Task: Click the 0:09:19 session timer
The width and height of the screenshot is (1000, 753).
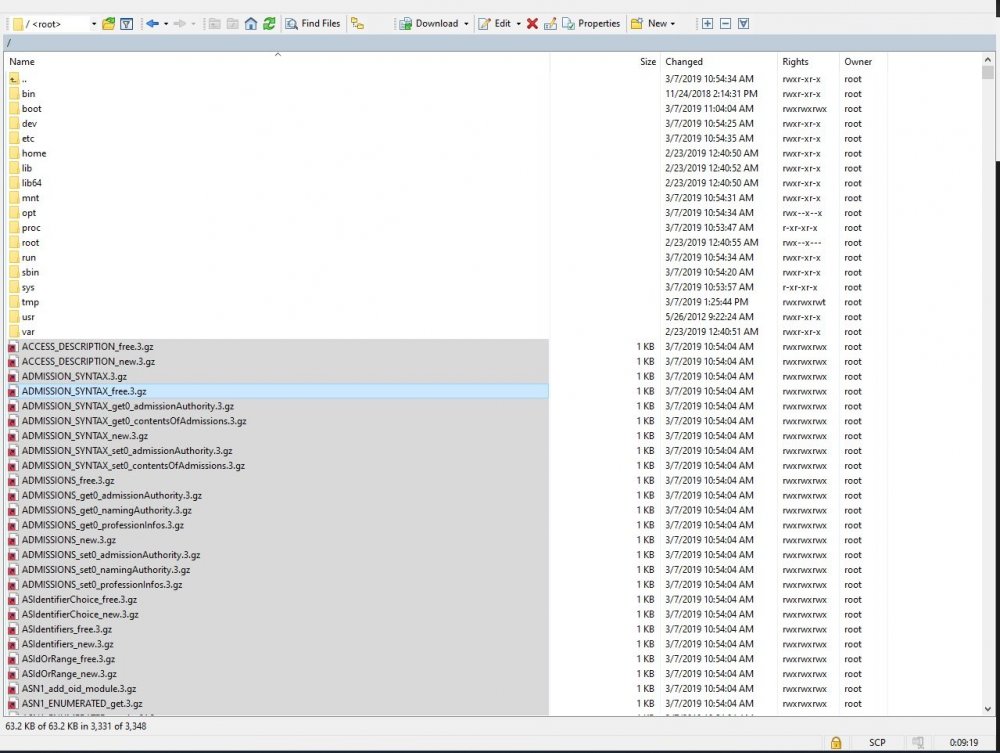Action: pos(963,743)
